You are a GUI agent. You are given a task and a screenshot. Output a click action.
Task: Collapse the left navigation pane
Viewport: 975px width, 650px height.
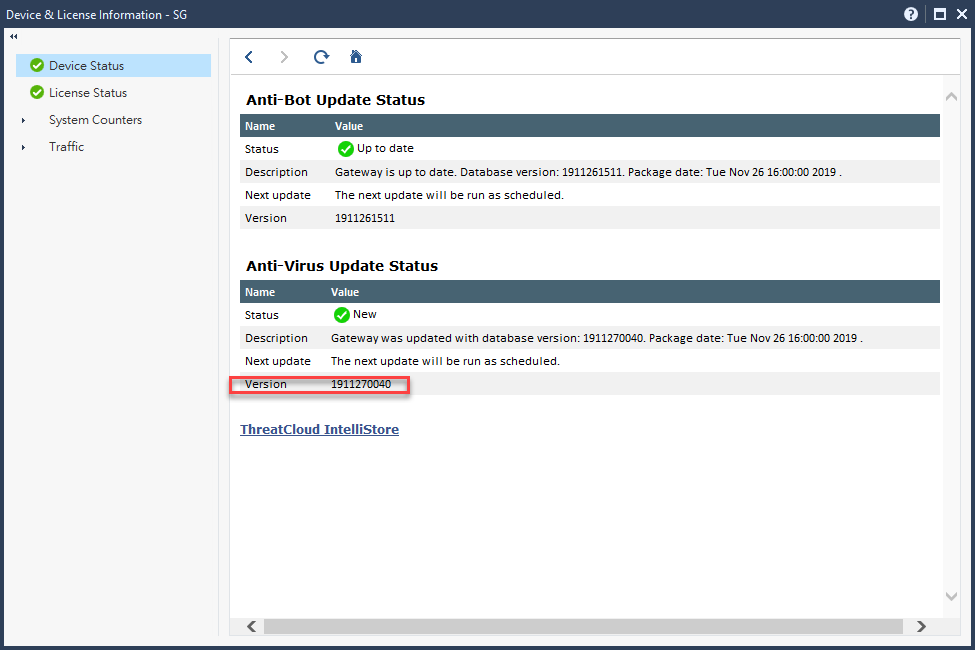[14, 37]
